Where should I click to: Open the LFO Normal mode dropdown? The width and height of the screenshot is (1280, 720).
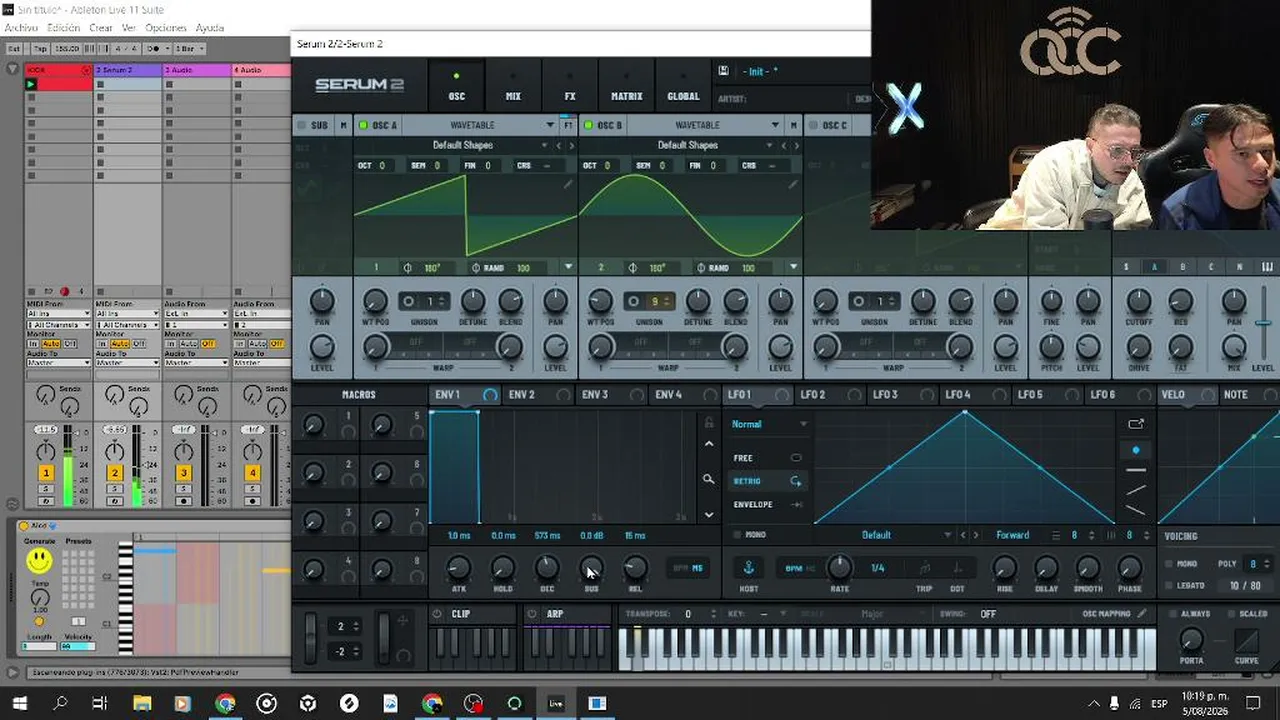(769, 424)
